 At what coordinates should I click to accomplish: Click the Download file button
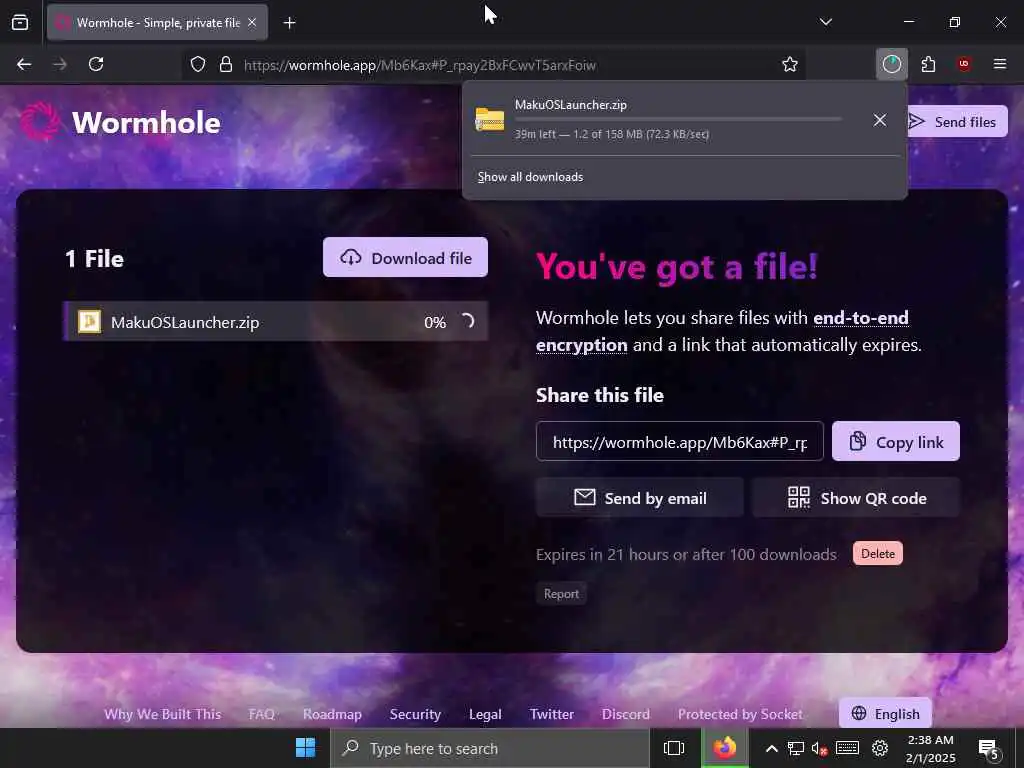tap(405, 257)
